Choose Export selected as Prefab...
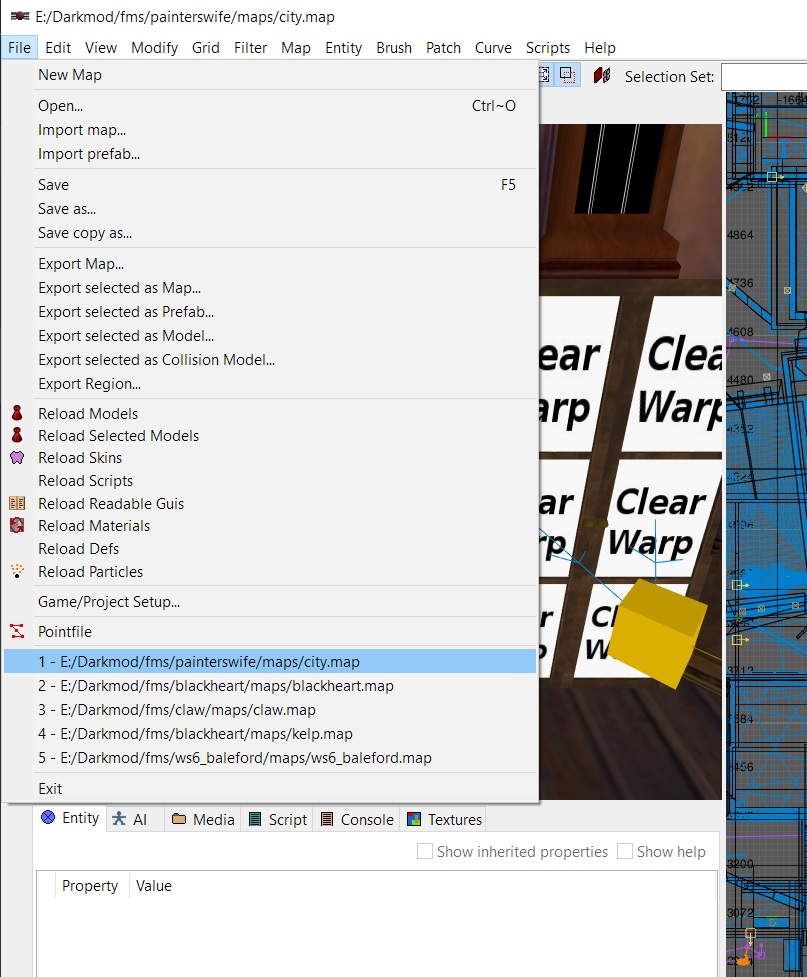Screen dimensions: 807x977 pyautogui.click(x=126, y=312)
